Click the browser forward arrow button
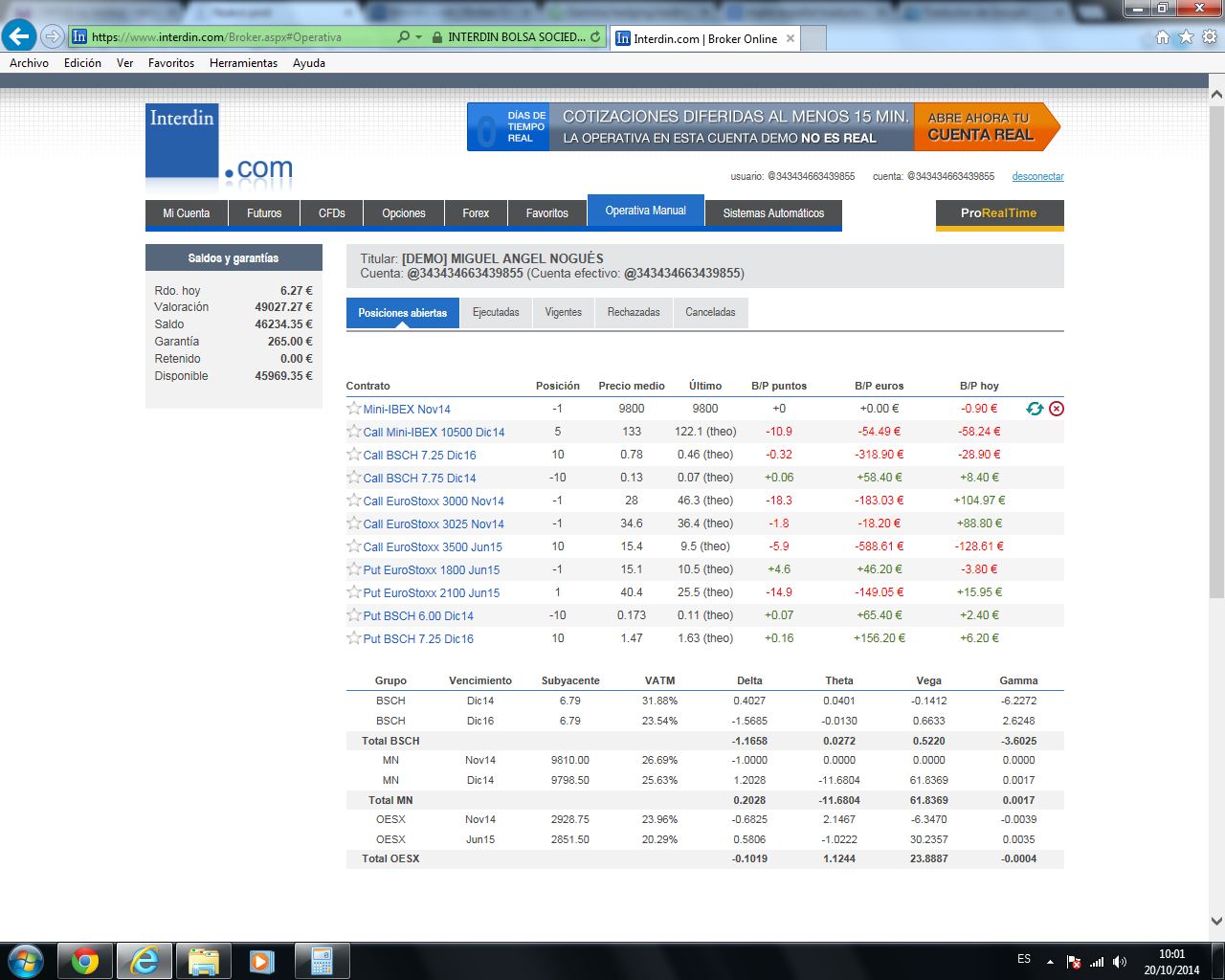The height and width of the screenshot is (980, 1225). 53,37
